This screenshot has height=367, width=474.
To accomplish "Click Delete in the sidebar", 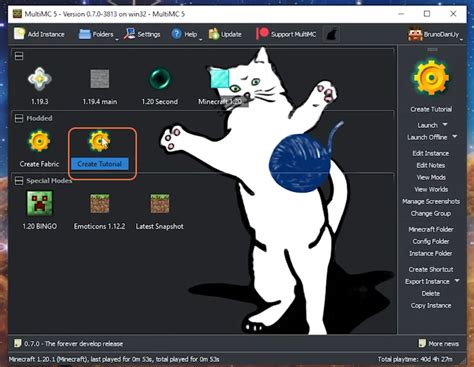I will pos(431,294).
